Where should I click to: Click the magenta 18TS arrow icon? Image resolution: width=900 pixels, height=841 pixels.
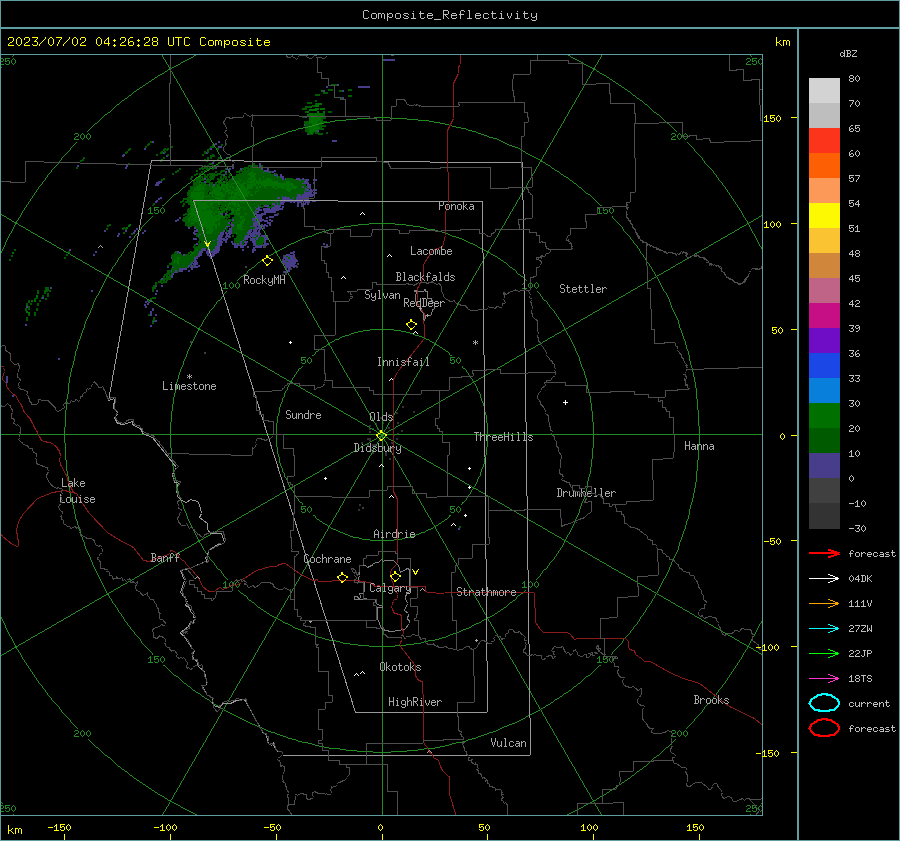pos(824,679)
